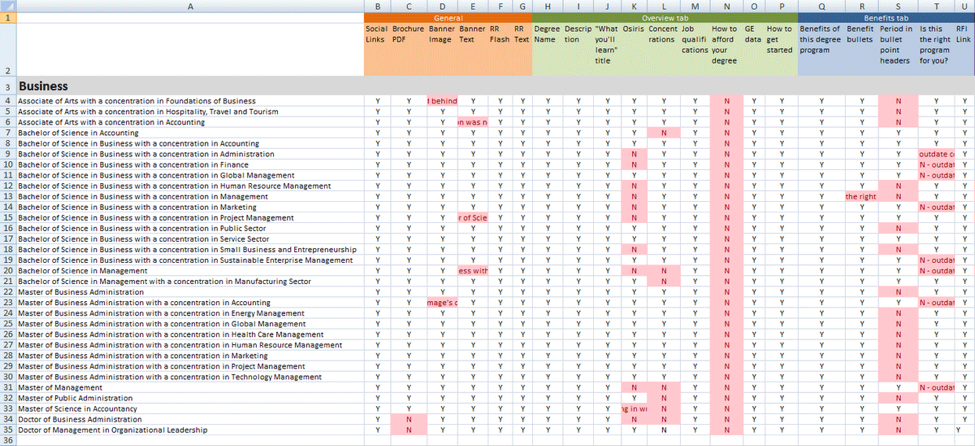Select row 3 header

pyautogui.click(x=8, y=87)
